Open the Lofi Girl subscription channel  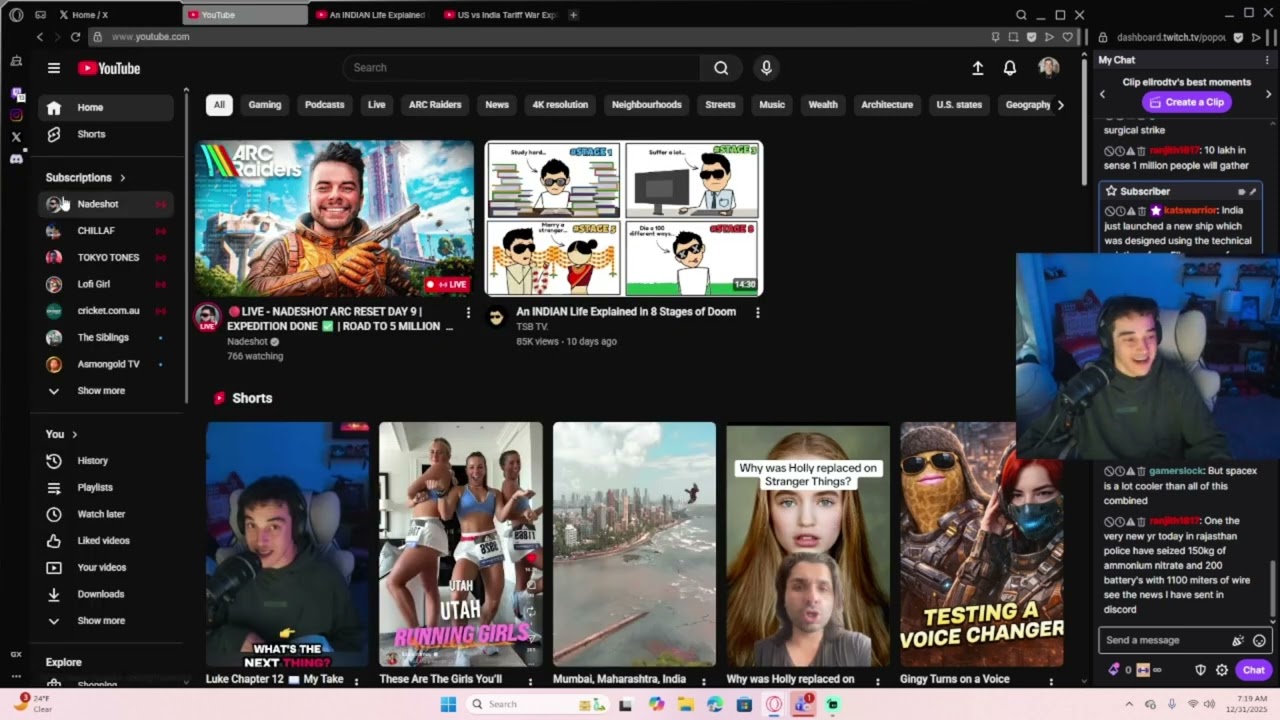coord(106,284)
